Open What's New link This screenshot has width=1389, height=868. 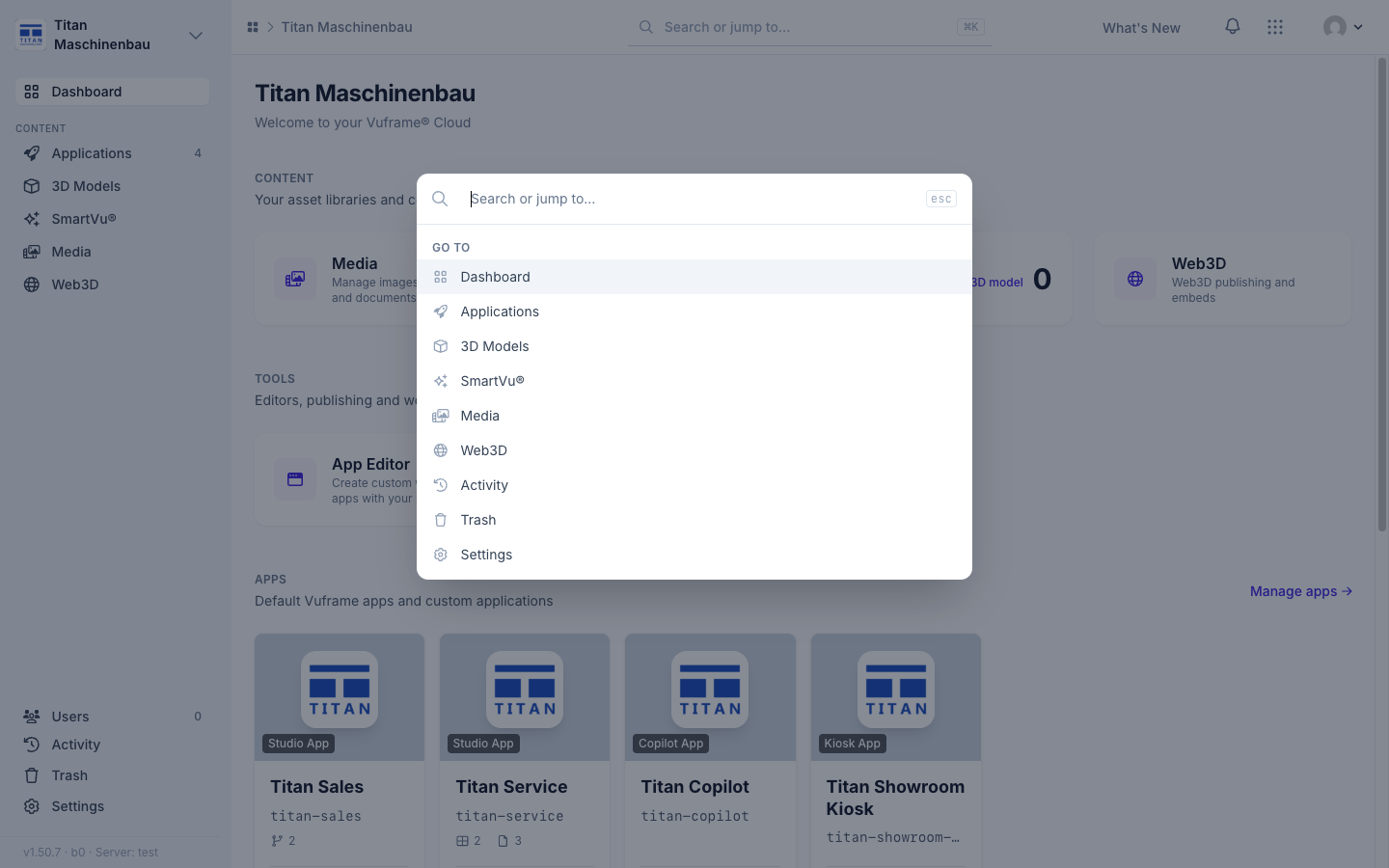(x=1141, y=28)
